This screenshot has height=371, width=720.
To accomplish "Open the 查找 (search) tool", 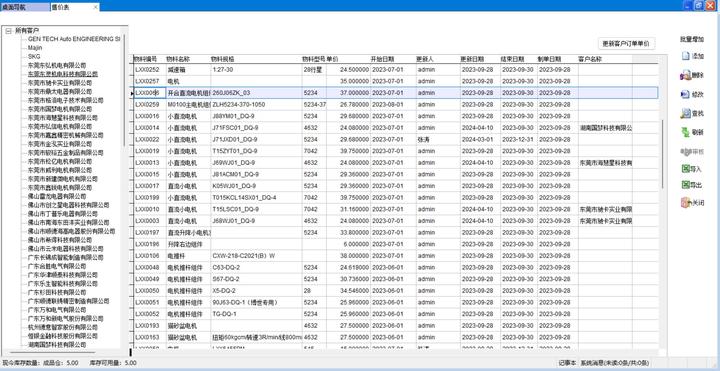I will tap(692, 113).
